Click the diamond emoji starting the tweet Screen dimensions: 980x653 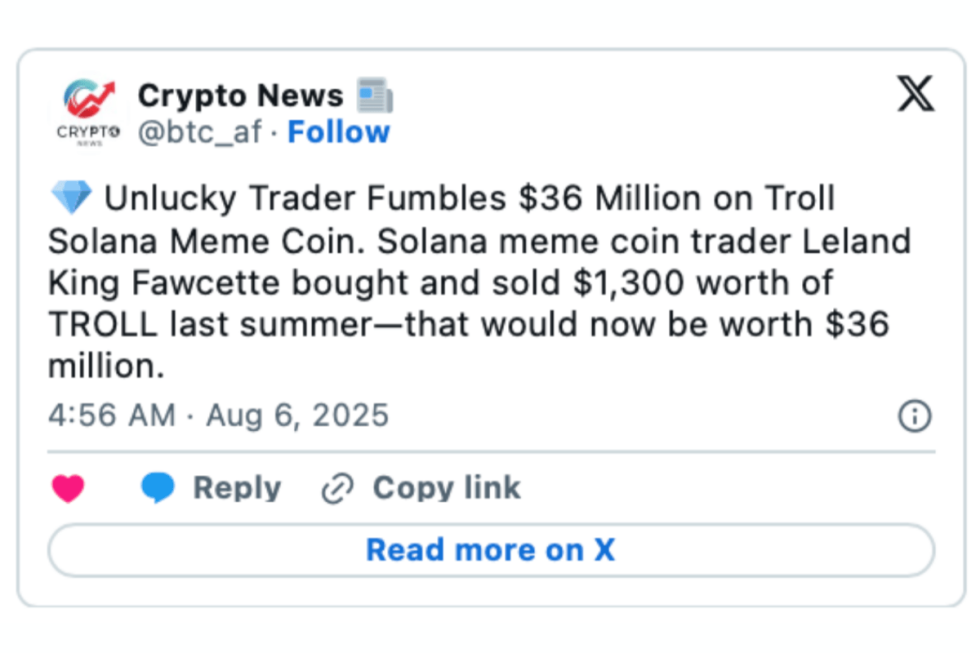click(x=70, y=199)
